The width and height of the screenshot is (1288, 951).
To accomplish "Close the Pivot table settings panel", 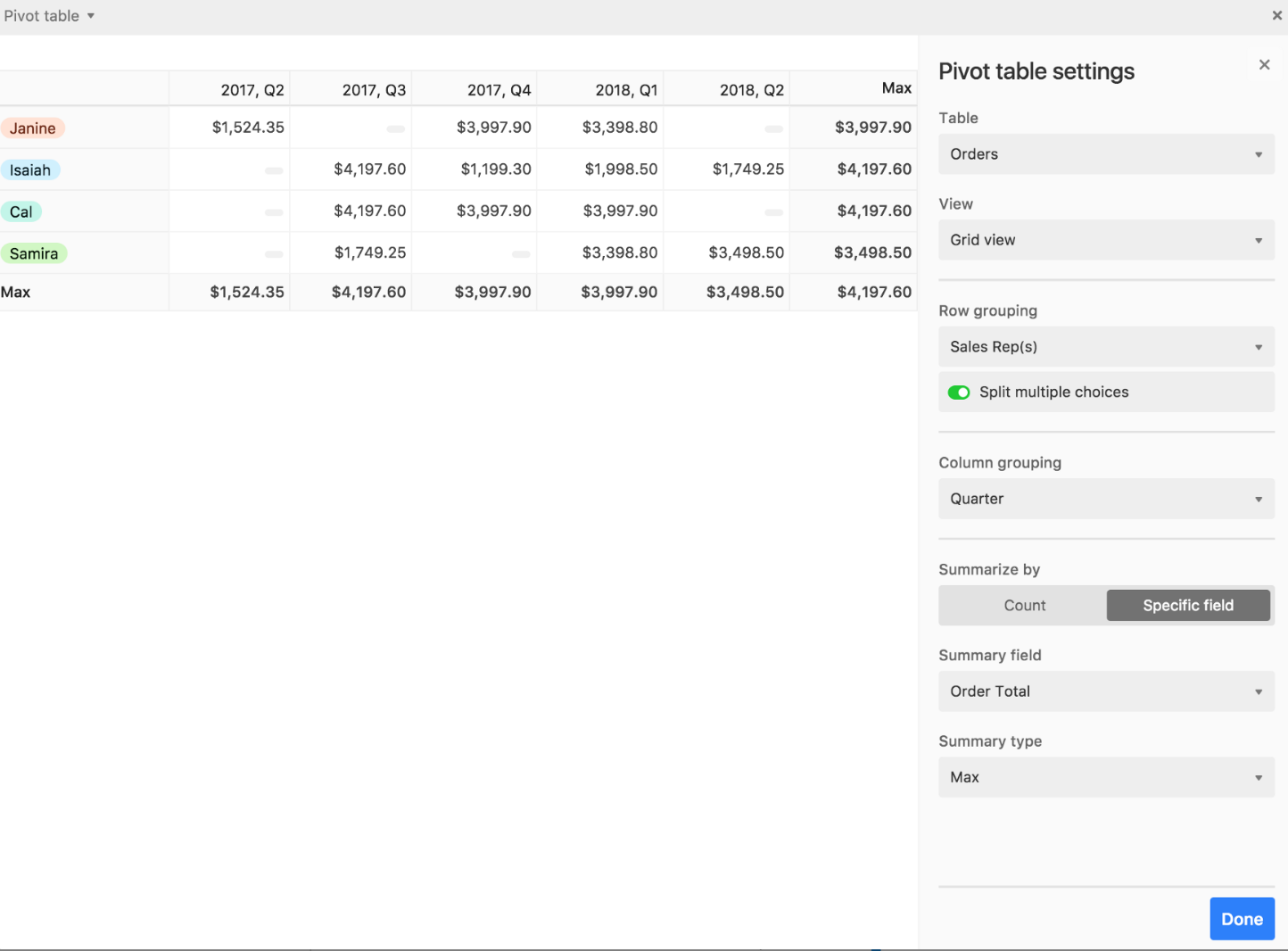I will (1264, 64).
